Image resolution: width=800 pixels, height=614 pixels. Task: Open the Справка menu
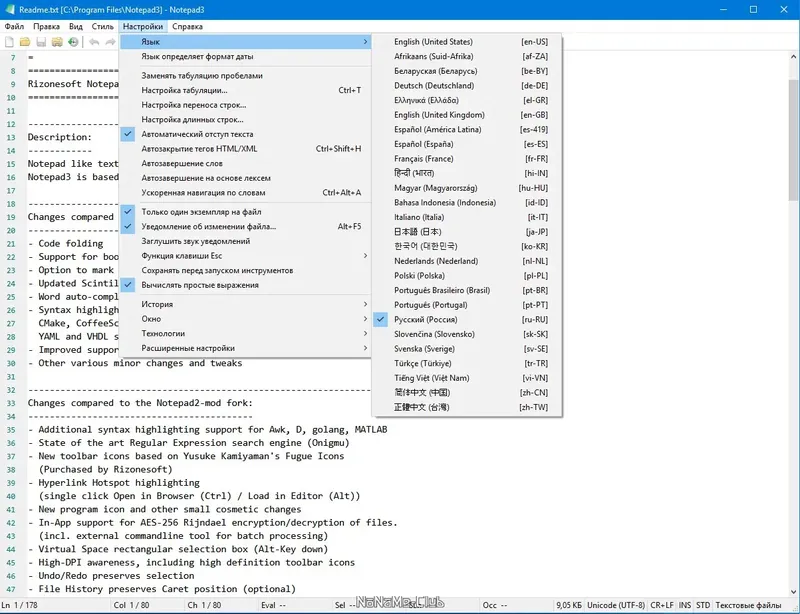click(187, 27)
